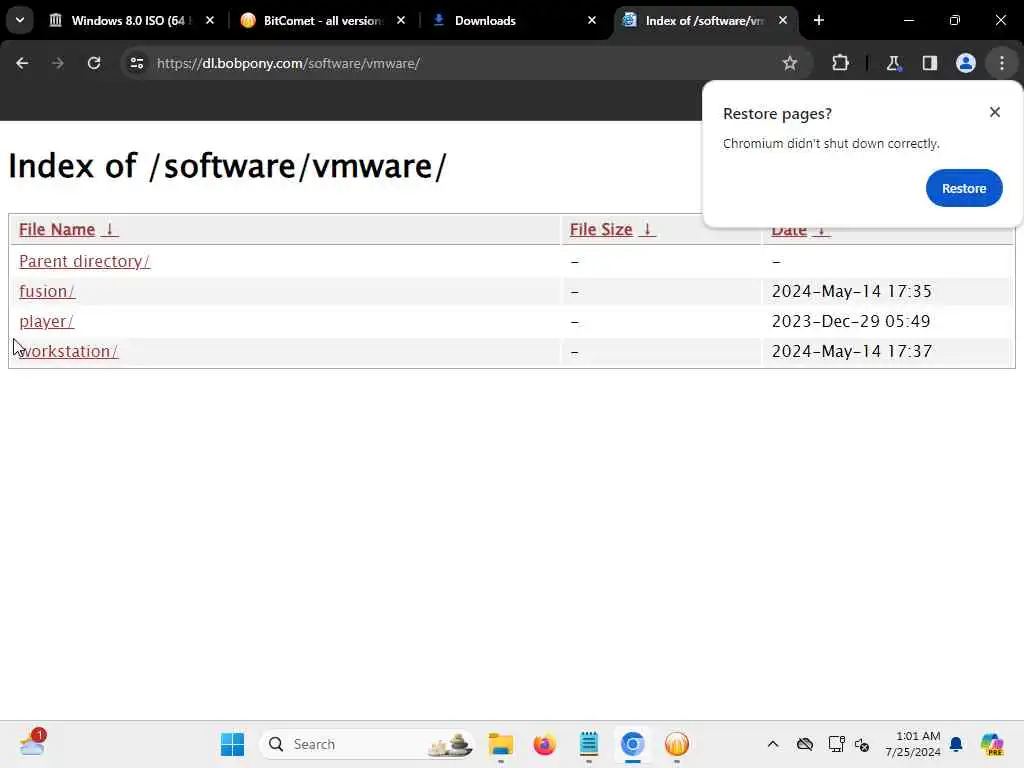The image size is (1024, 768).
Task: Select the Index of /software/vmware tab
Action: (x=705, y=21)
